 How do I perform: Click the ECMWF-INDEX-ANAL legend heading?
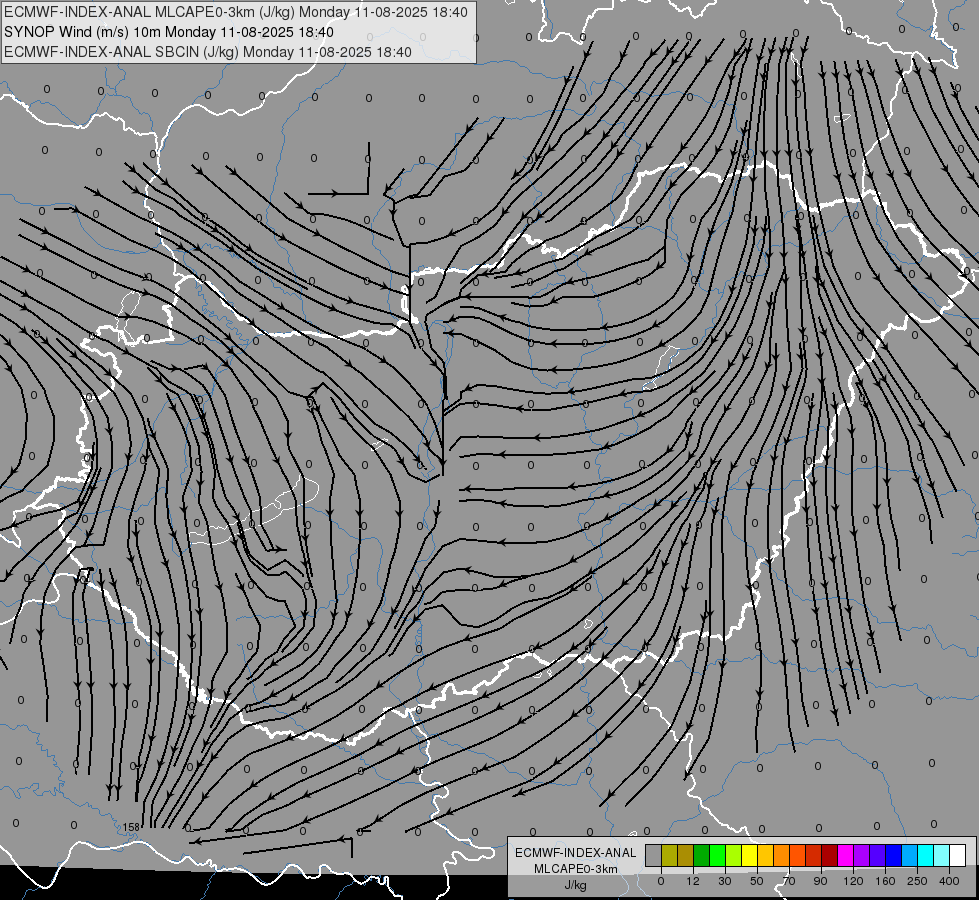576,853
